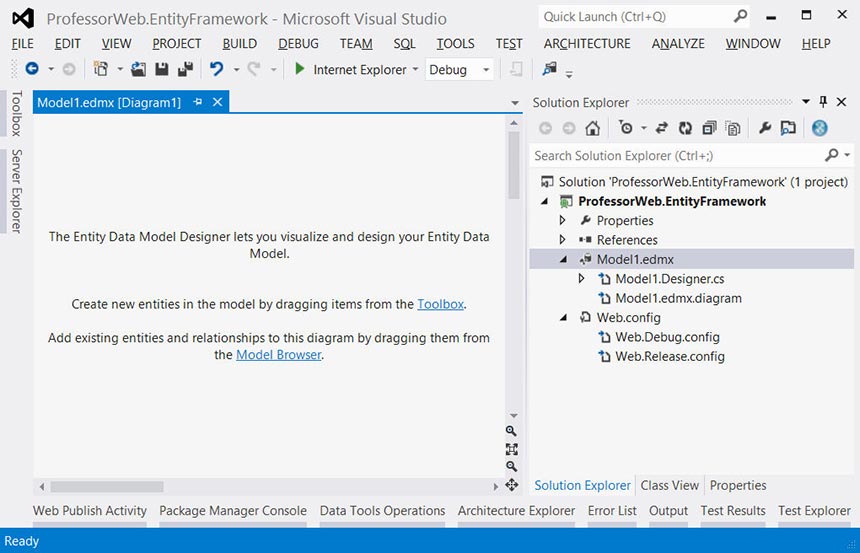Click the Pending Changes Filter clock icon

(625, 128)
